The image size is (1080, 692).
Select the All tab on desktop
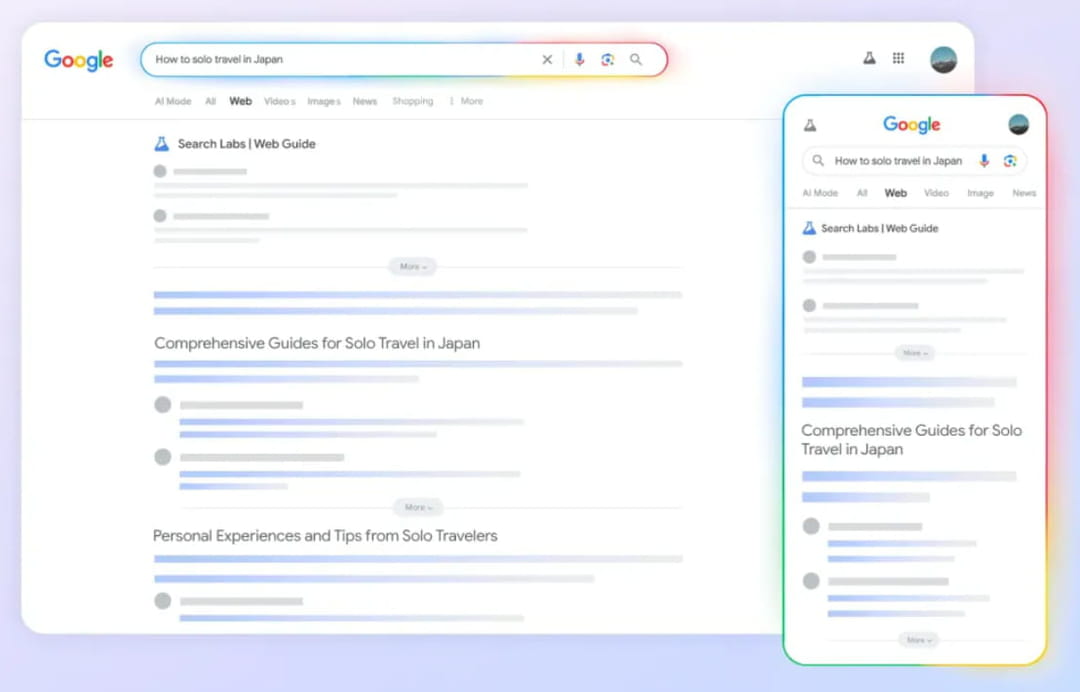[211, 101]
